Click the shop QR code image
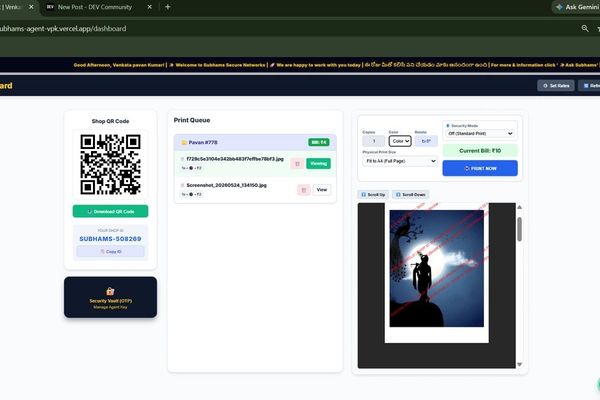This screenshot has height=400, width=600. coord(110,164)
